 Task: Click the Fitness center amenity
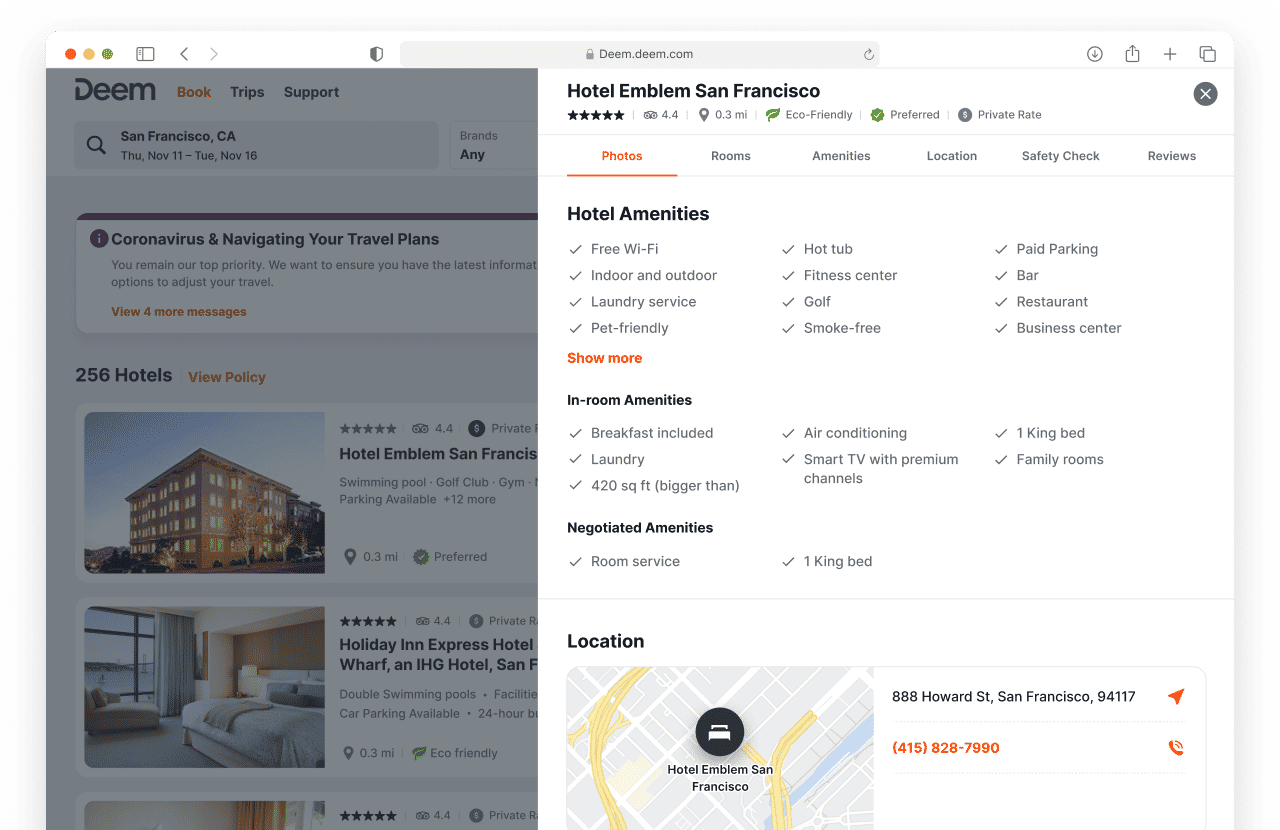pos(850,276)
